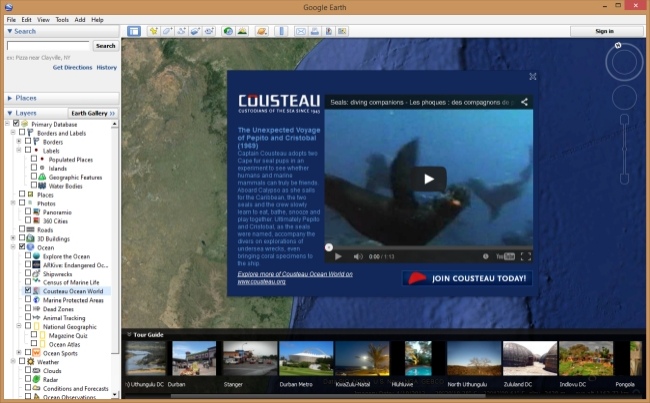The width and height of the screenshot is (650, 403).
Task: Expand the Borders tree node
Action: tap(19, 141)
